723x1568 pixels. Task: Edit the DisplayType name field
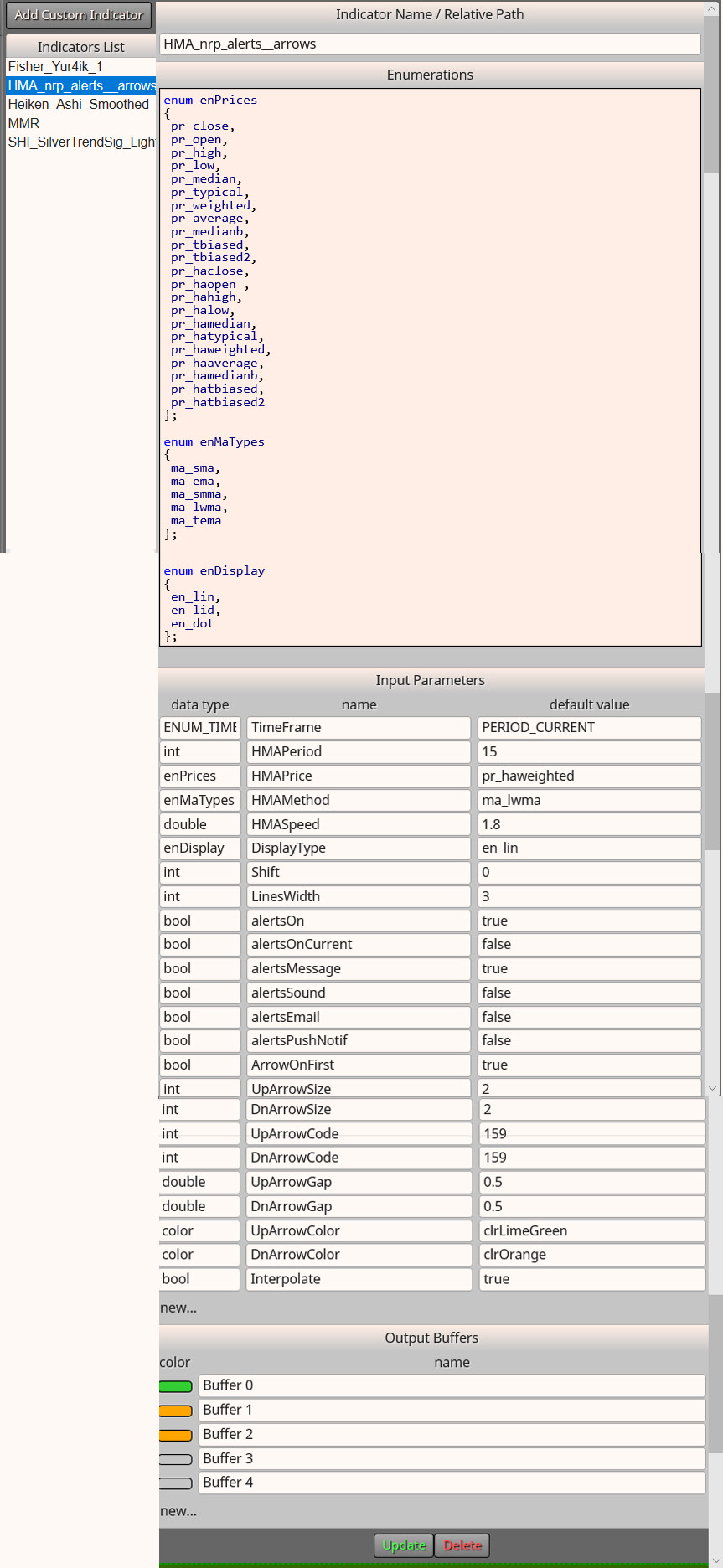pyautogui.click(x=359, y=848)
